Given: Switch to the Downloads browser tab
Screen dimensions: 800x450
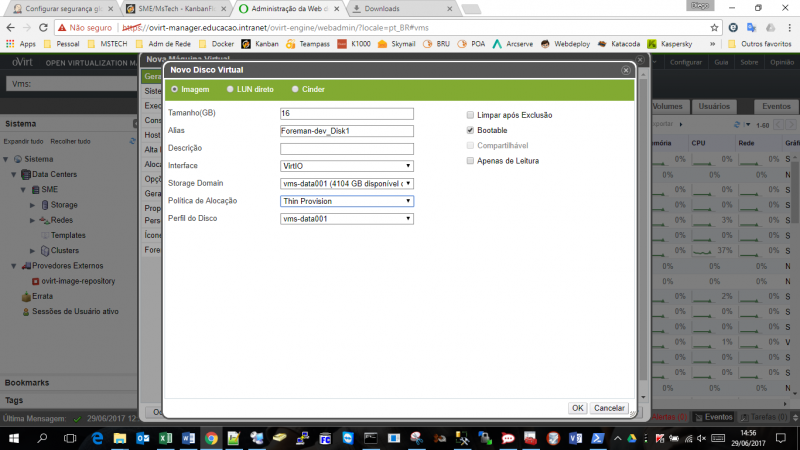Looking at the screenshot, I should [401, 9].
